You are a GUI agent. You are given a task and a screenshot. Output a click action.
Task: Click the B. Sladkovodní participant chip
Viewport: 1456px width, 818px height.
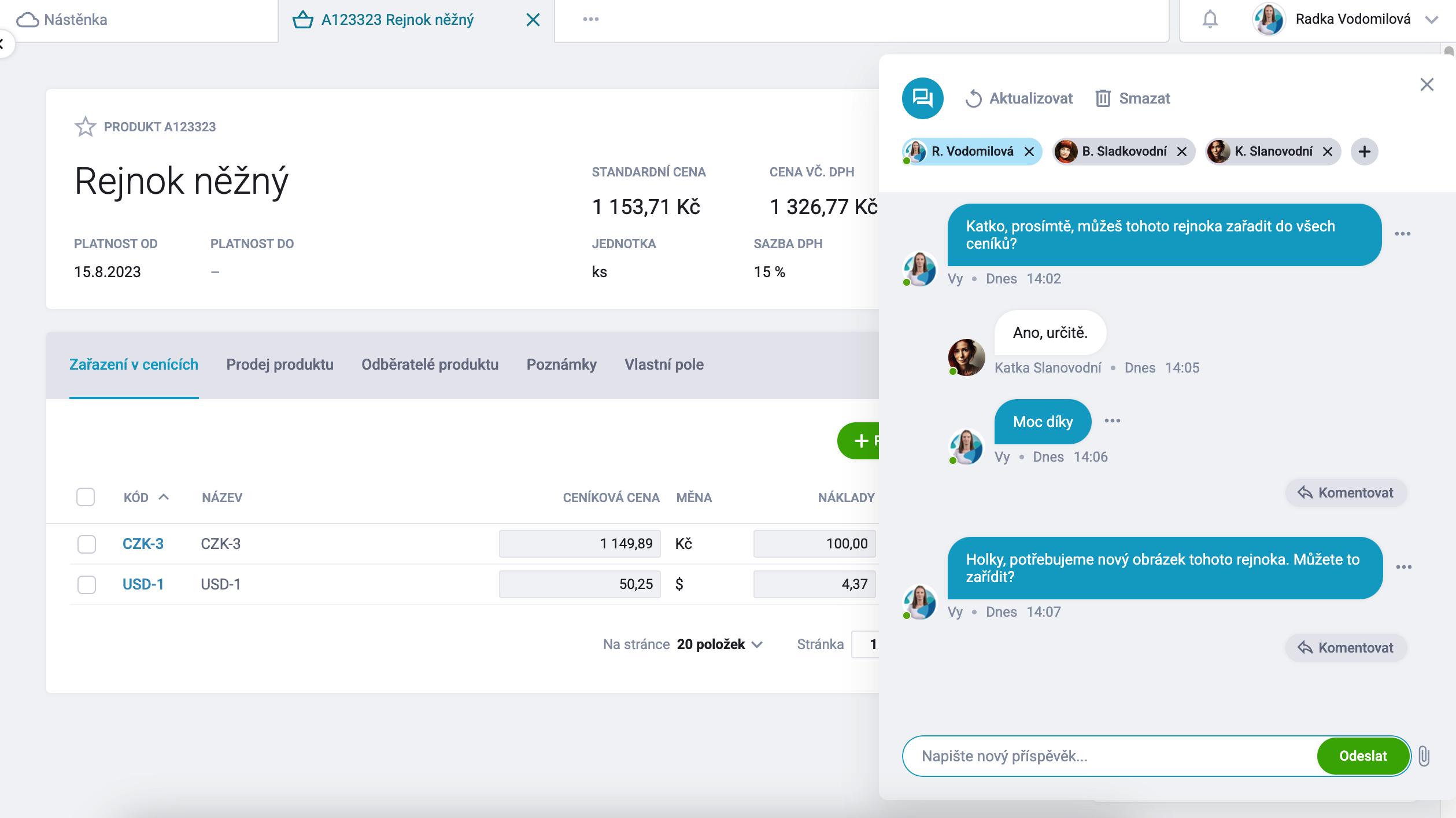[1123, 152]
